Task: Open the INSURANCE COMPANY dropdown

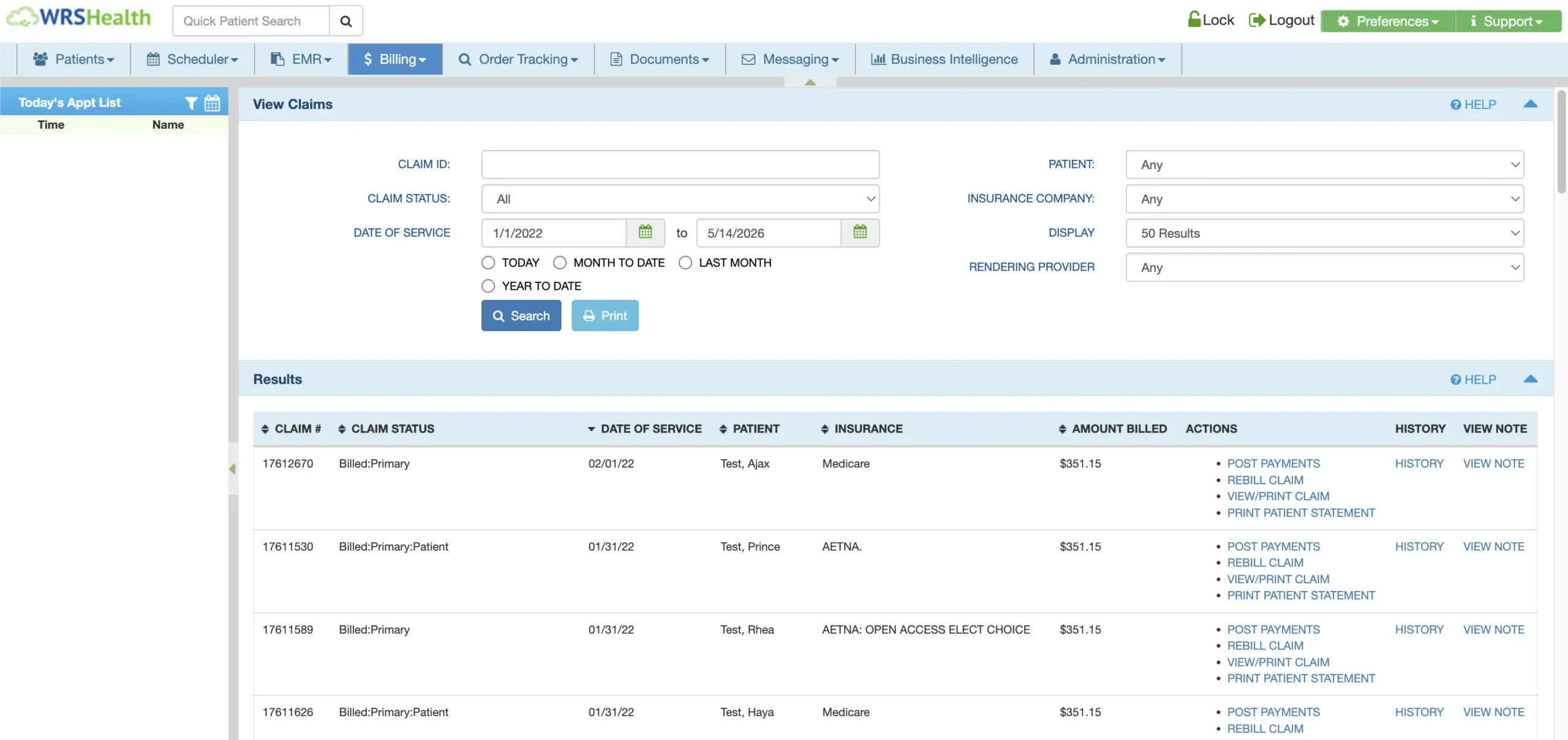Action: (1325, 198)
